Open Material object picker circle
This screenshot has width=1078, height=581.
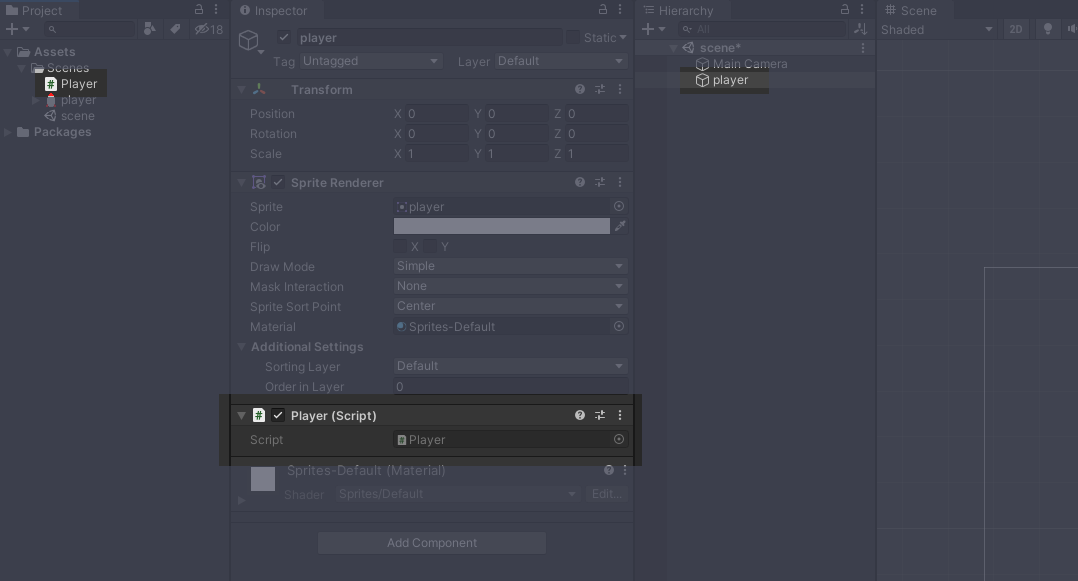click(619, 327)
